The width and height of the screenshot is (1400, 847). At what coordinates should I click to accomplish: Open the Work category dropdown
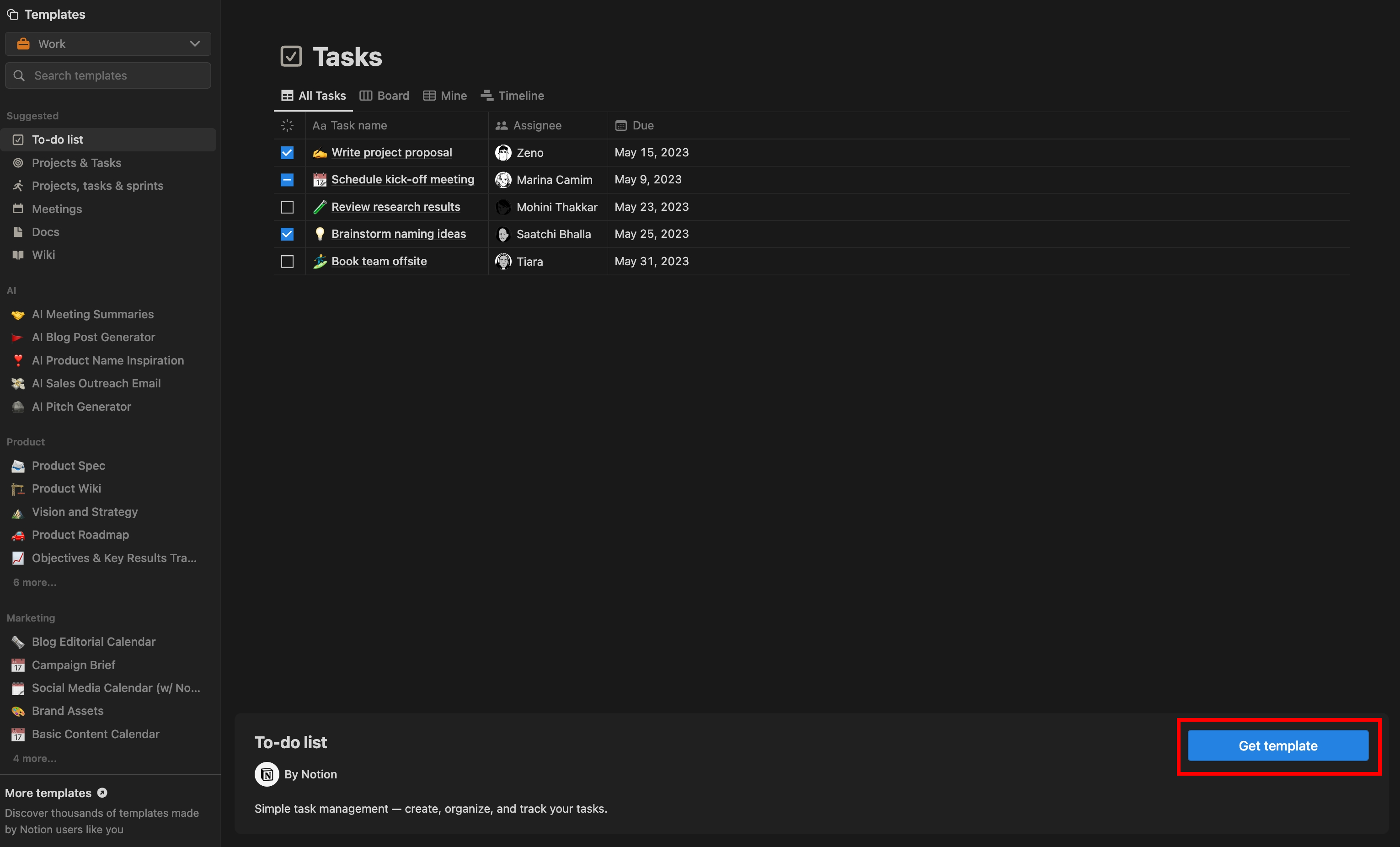coord(108,44)
